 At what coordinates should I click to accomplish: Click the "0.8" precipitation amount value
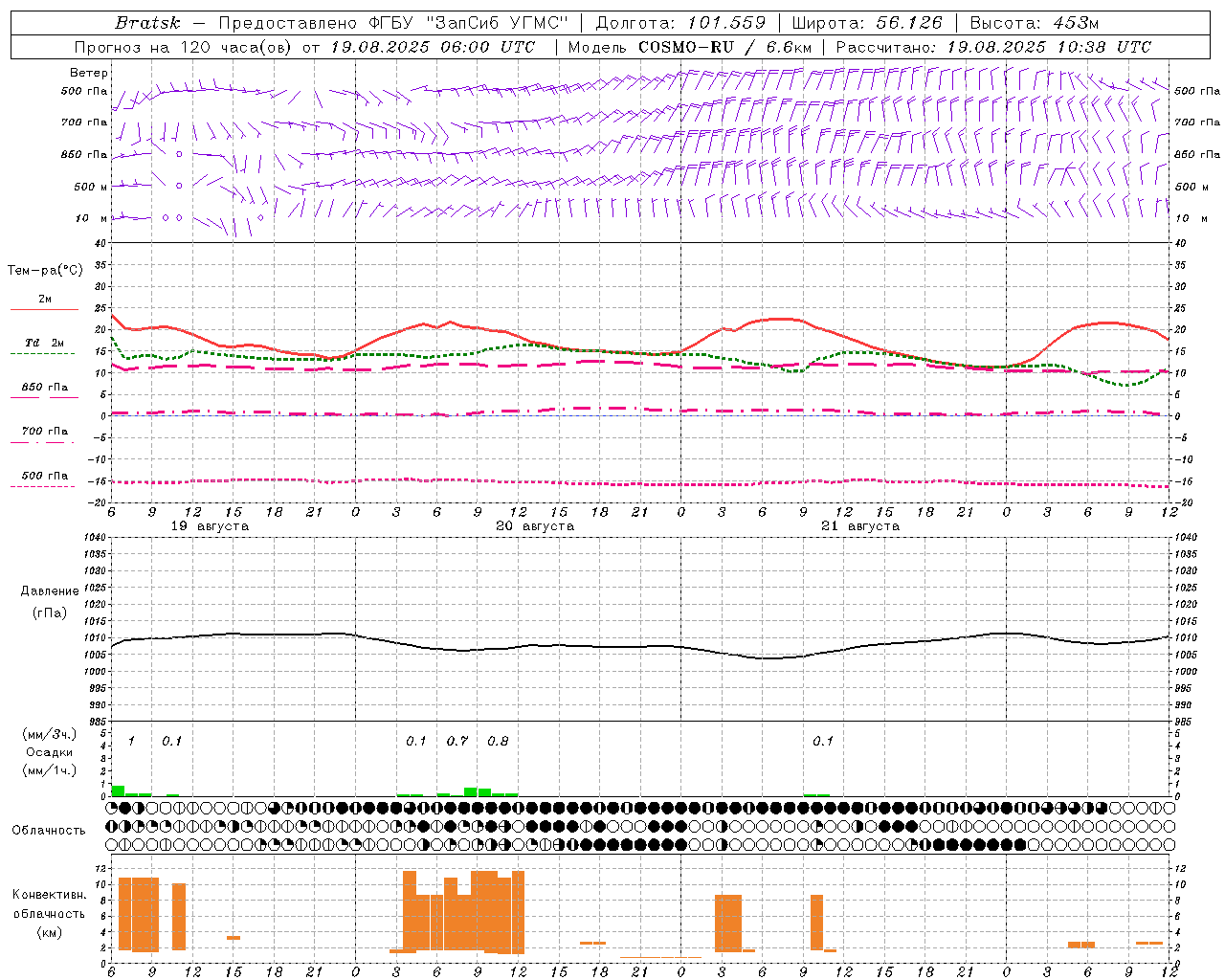pos(498,742)
